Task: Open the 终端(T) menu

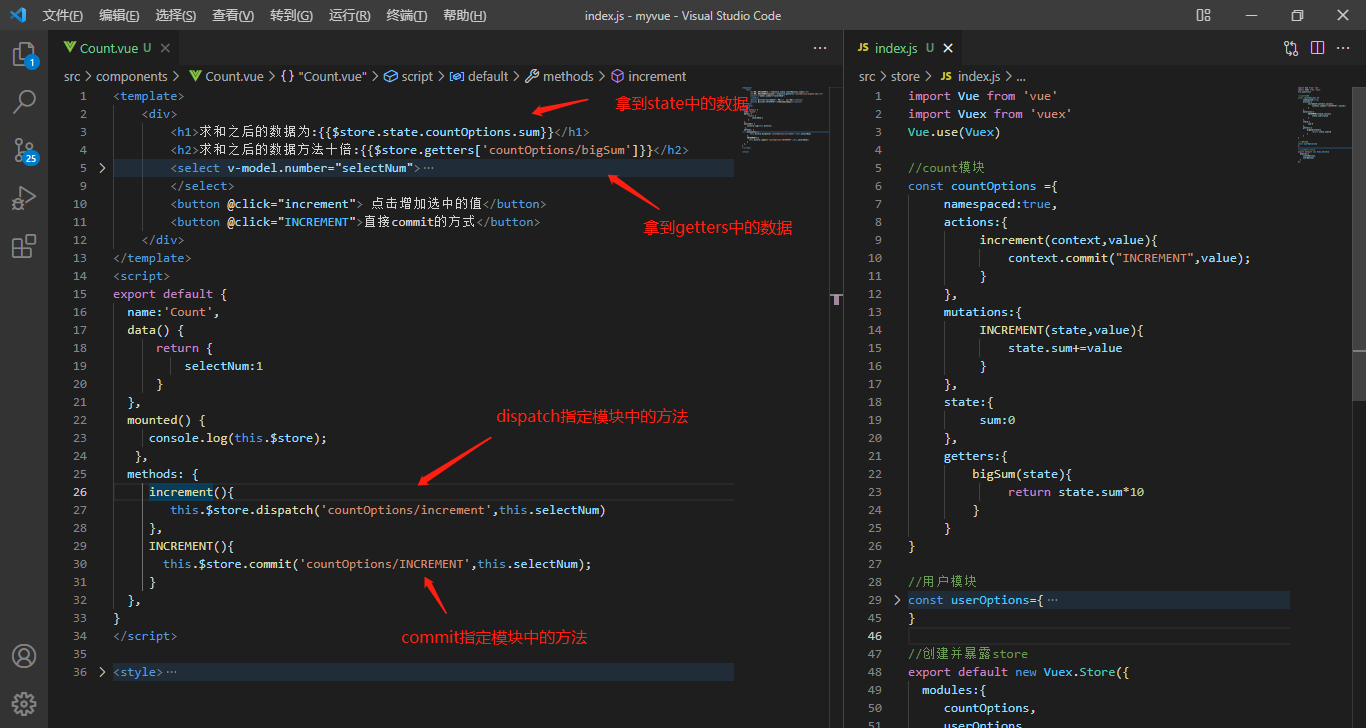Action: pyautogui.click(x=407, y=16)
